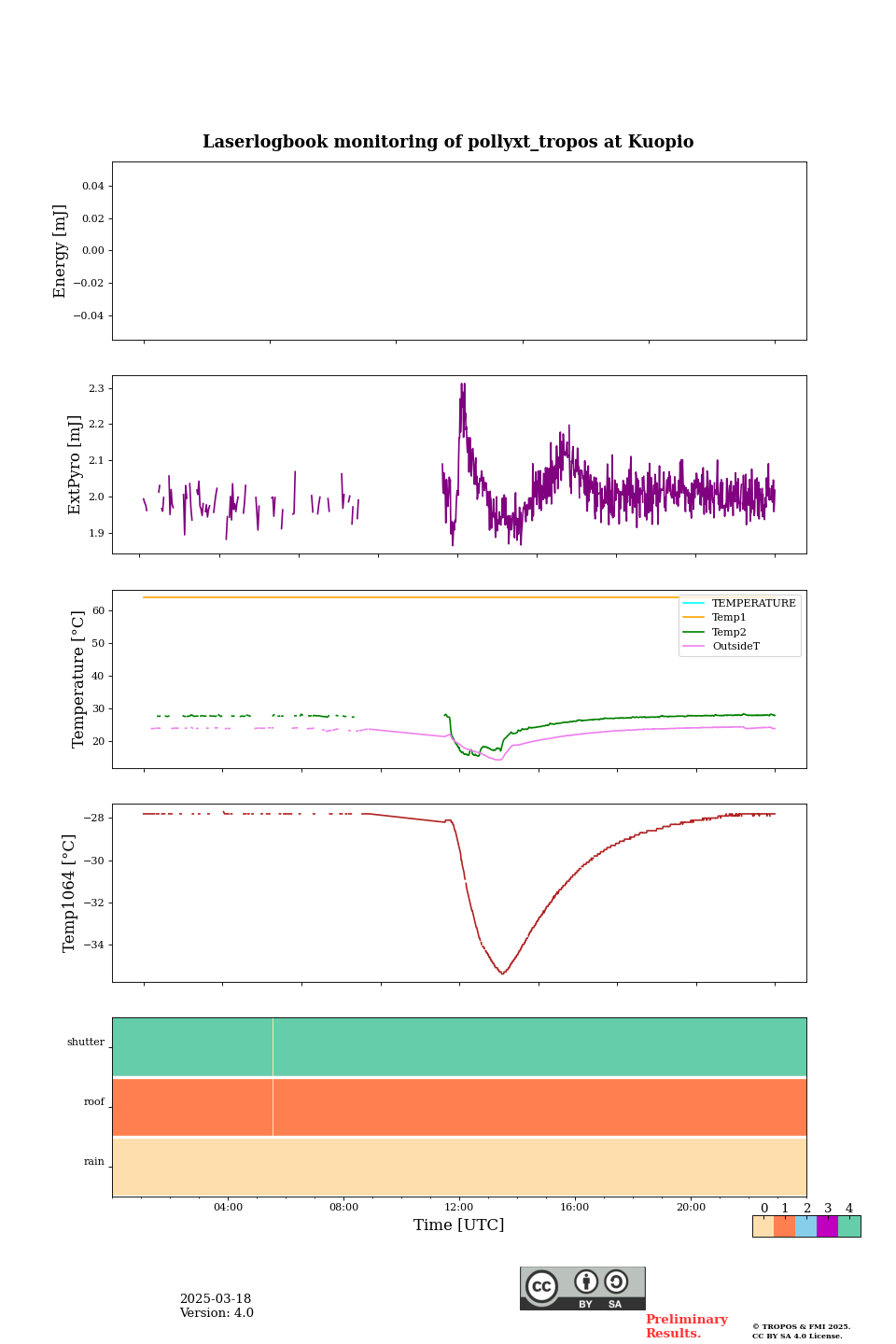Click the '0.00' tick on Energy axis
The width and height of the screenshot is (896, 1344).
(x=92, y=251)
